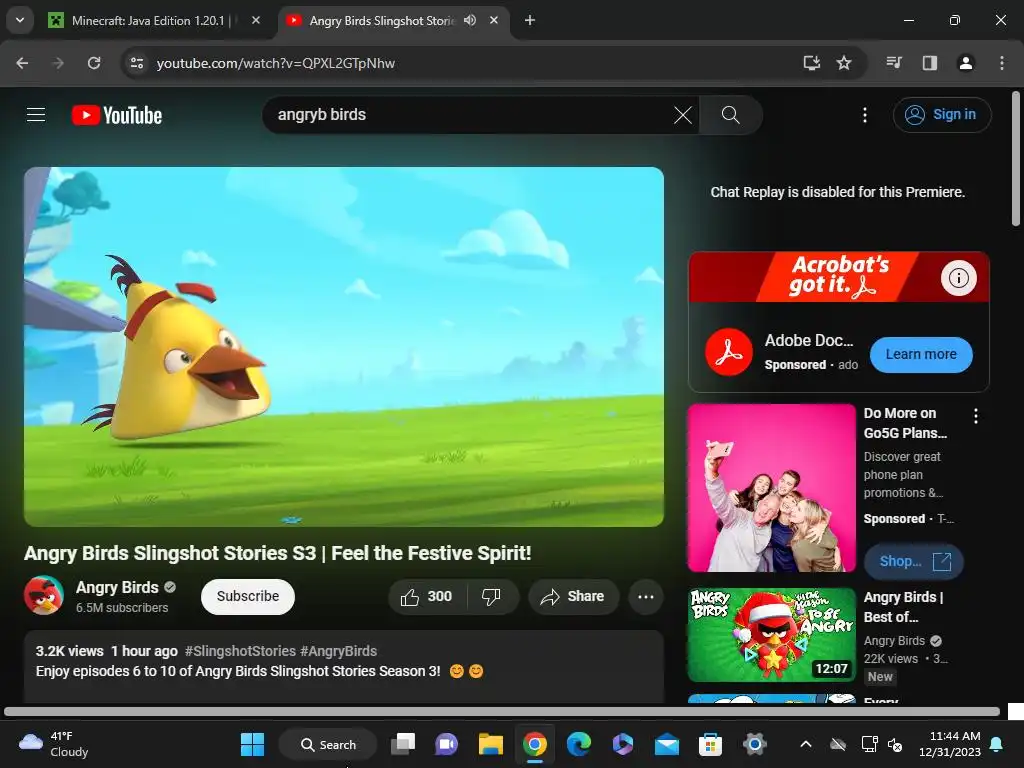Screen dimensions: 1024x768
Task: Open a new browser tab
Action: pyautogui.click(x=530, y=20)
